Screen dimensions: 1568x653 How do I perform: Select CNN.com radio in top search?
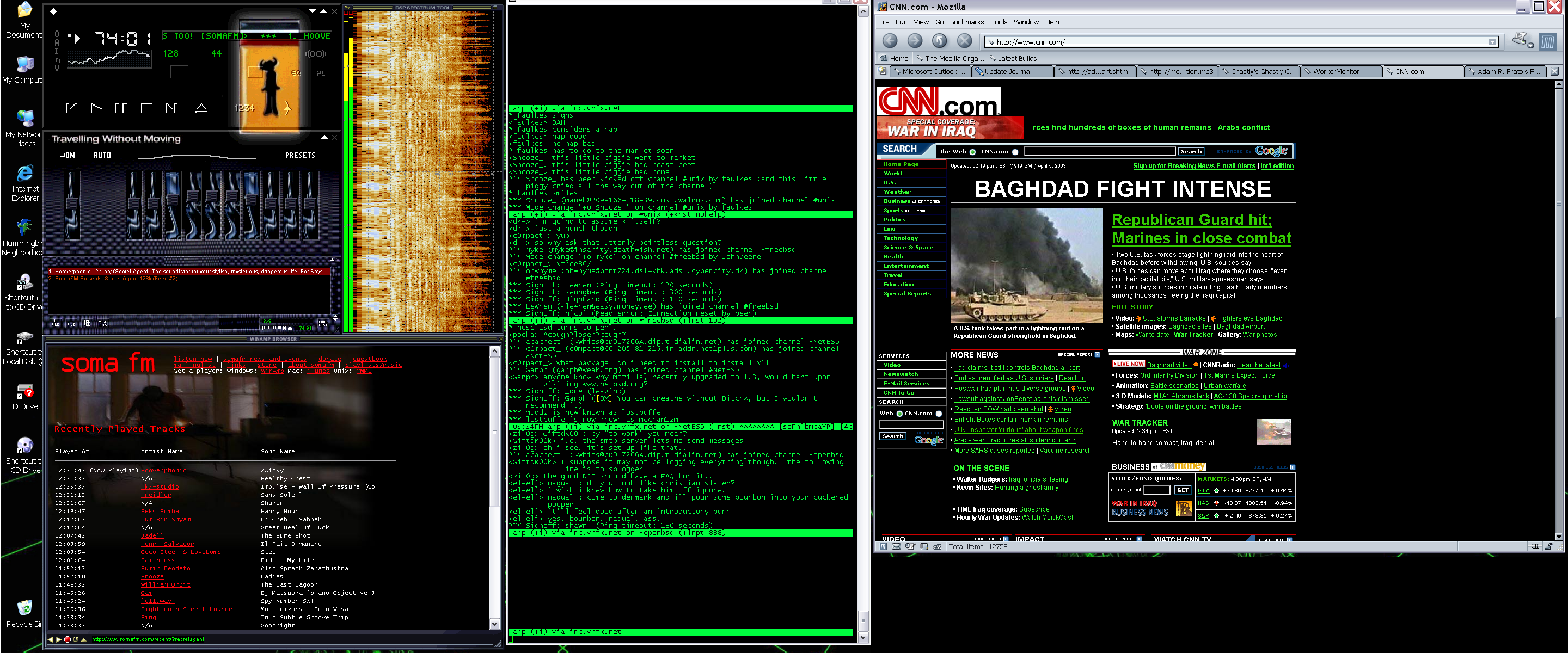1015,151
